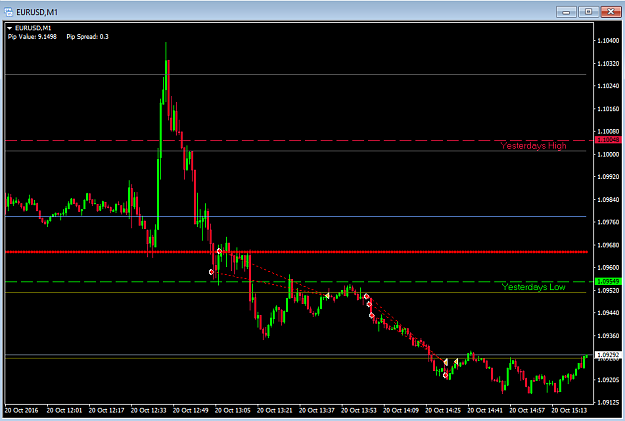Click the 20 Oct 15:13 time label

tap(569, 410)
